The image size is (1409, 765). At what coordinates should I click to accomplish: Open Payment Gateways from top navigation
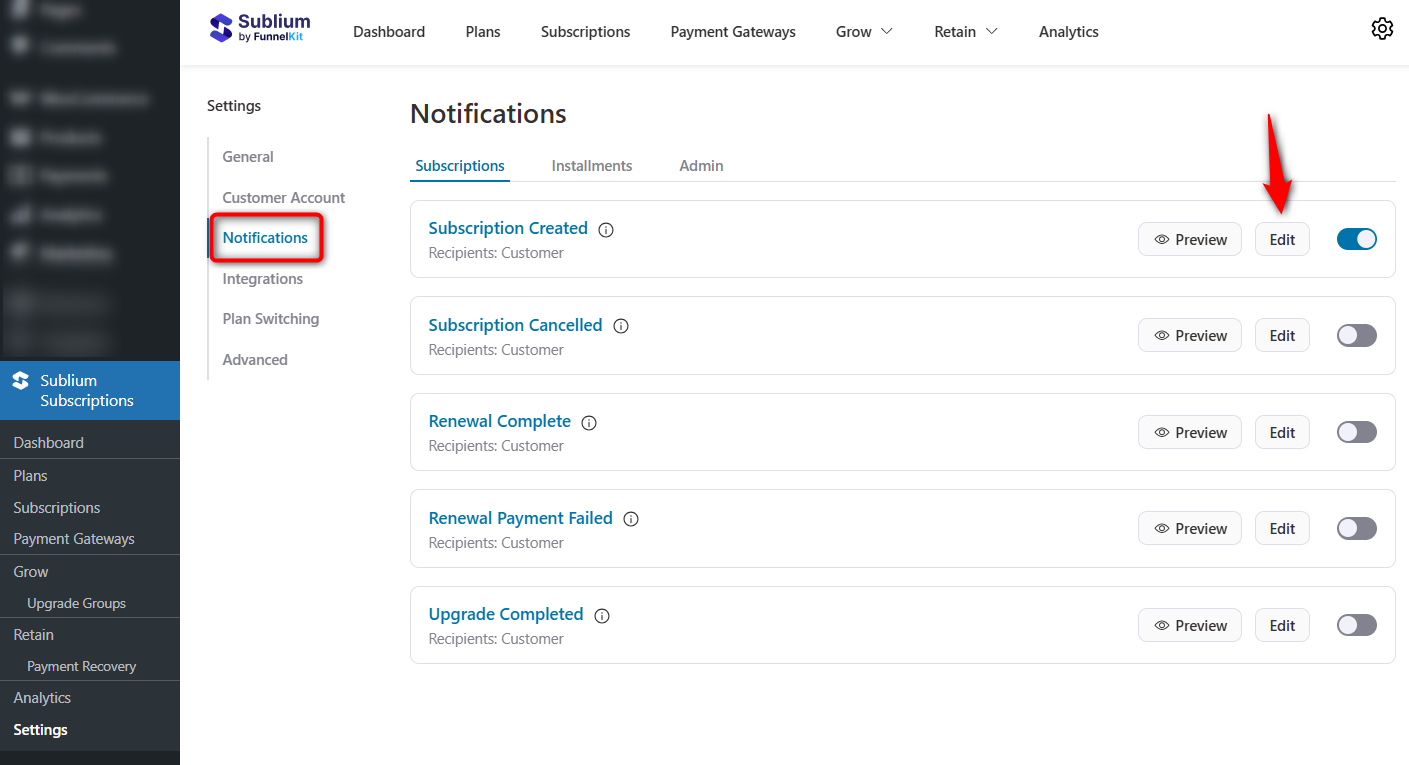732,31
